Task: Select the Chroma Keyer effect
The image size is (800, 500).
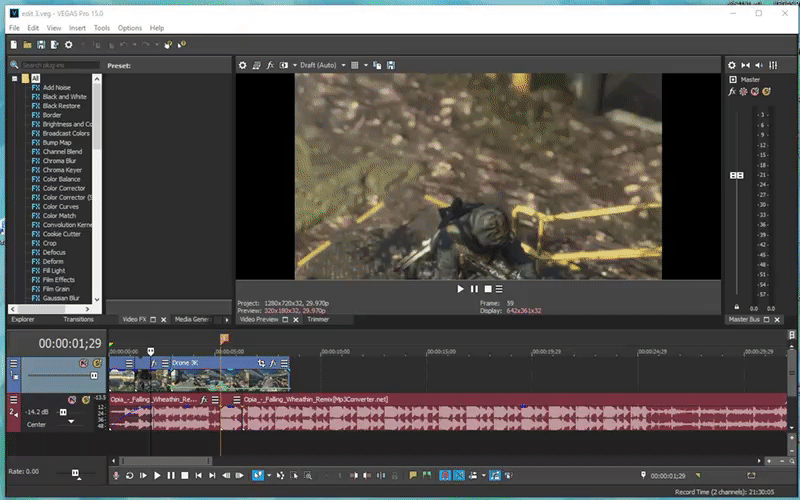Action: pyautogui.click(x=62, y=170)
